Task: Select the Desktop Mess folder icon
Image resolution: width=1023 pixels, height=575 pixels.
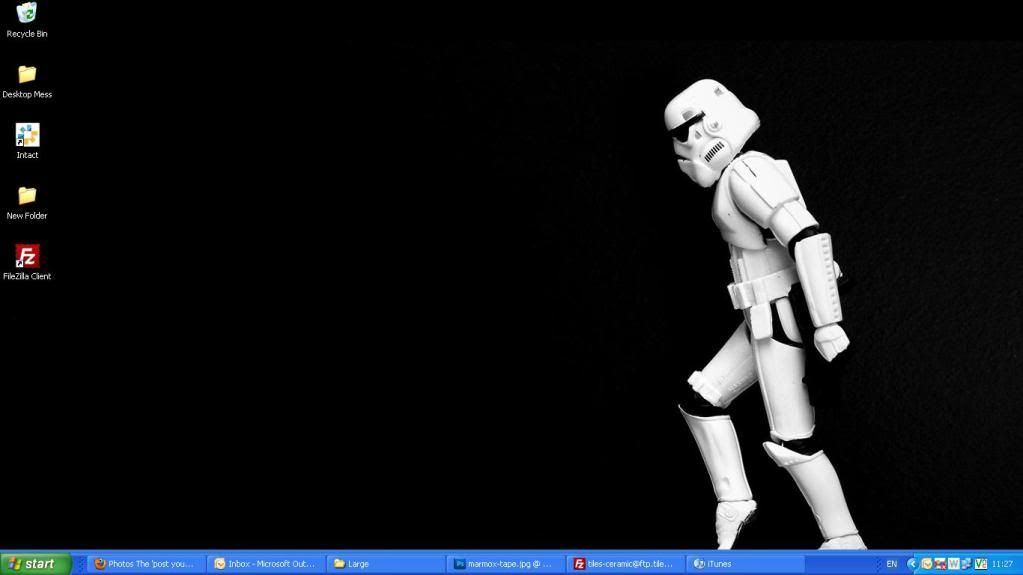Action: [27, 74]
